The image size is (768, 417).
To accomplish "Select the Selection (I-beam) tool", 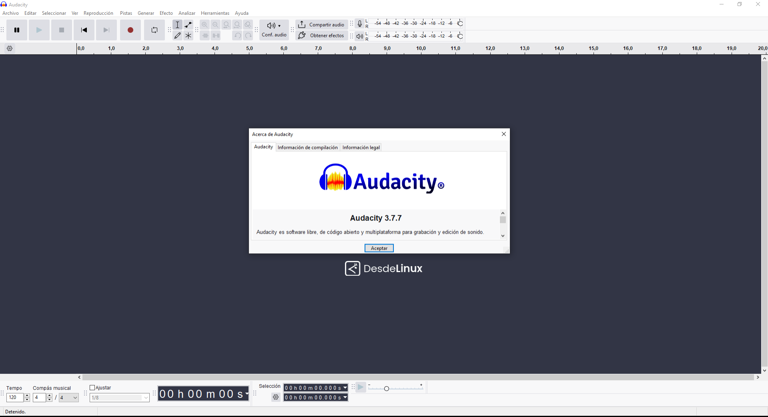I will (x=178, y=24).
